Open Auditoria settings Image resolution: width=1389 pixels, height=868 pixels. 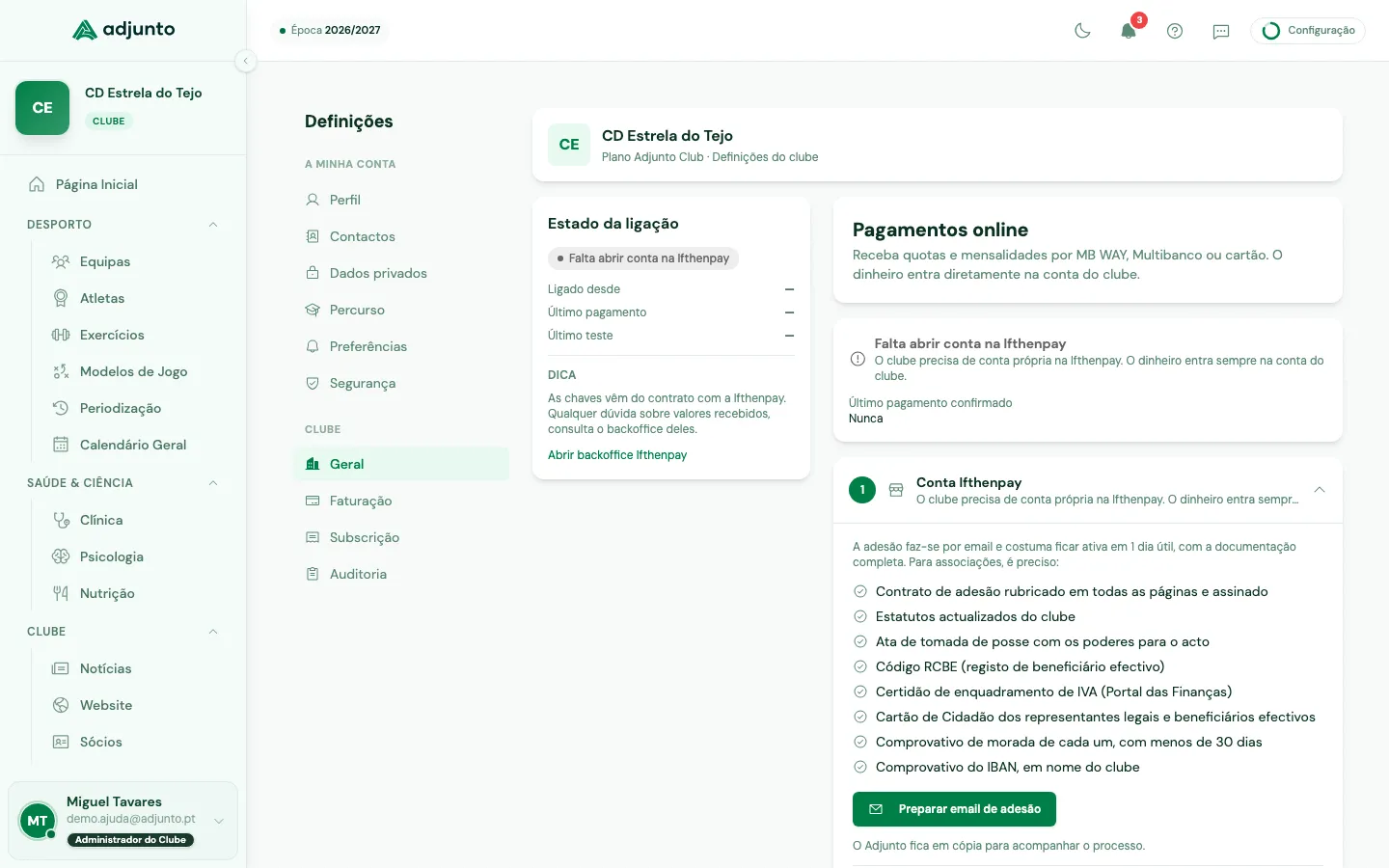click(401, 574)
